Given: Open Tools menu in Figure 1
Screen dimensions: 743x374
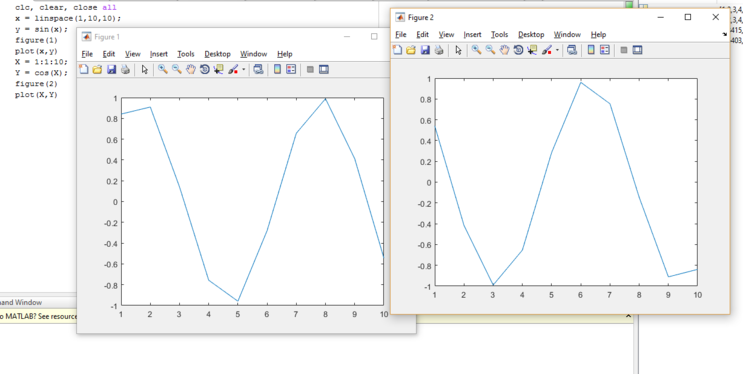Looking at the screenshot, I should (186, 54).
